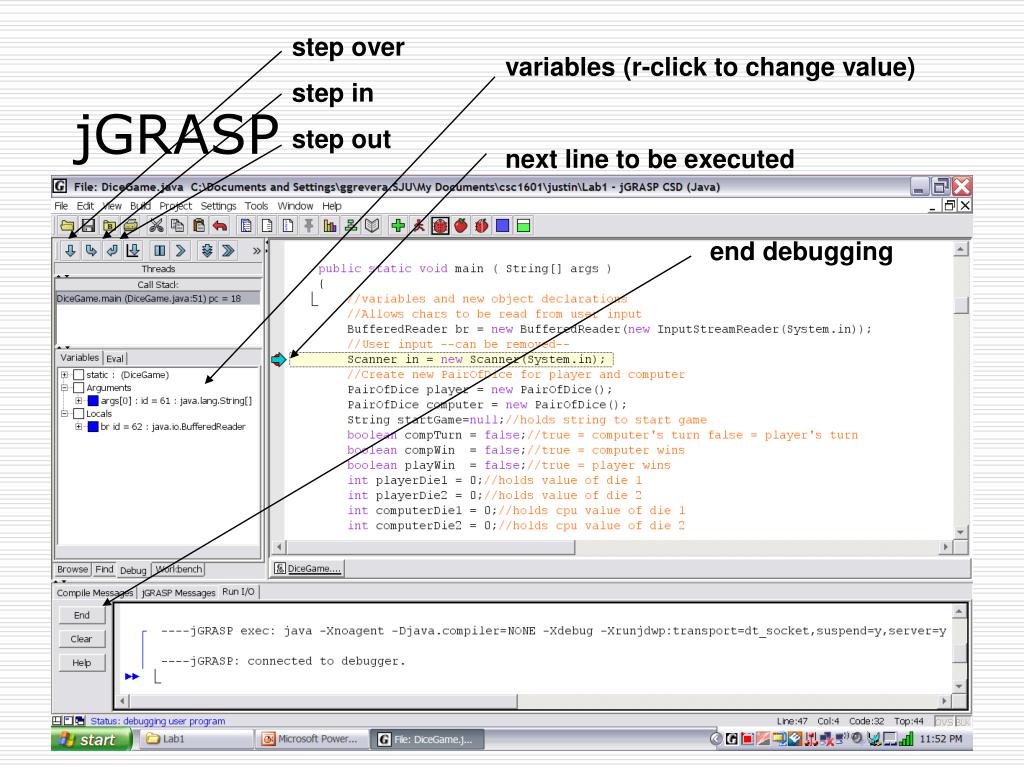
Task: Click the Auto Step debug icon
Action: pyautogui.click(x=207, y=250)
